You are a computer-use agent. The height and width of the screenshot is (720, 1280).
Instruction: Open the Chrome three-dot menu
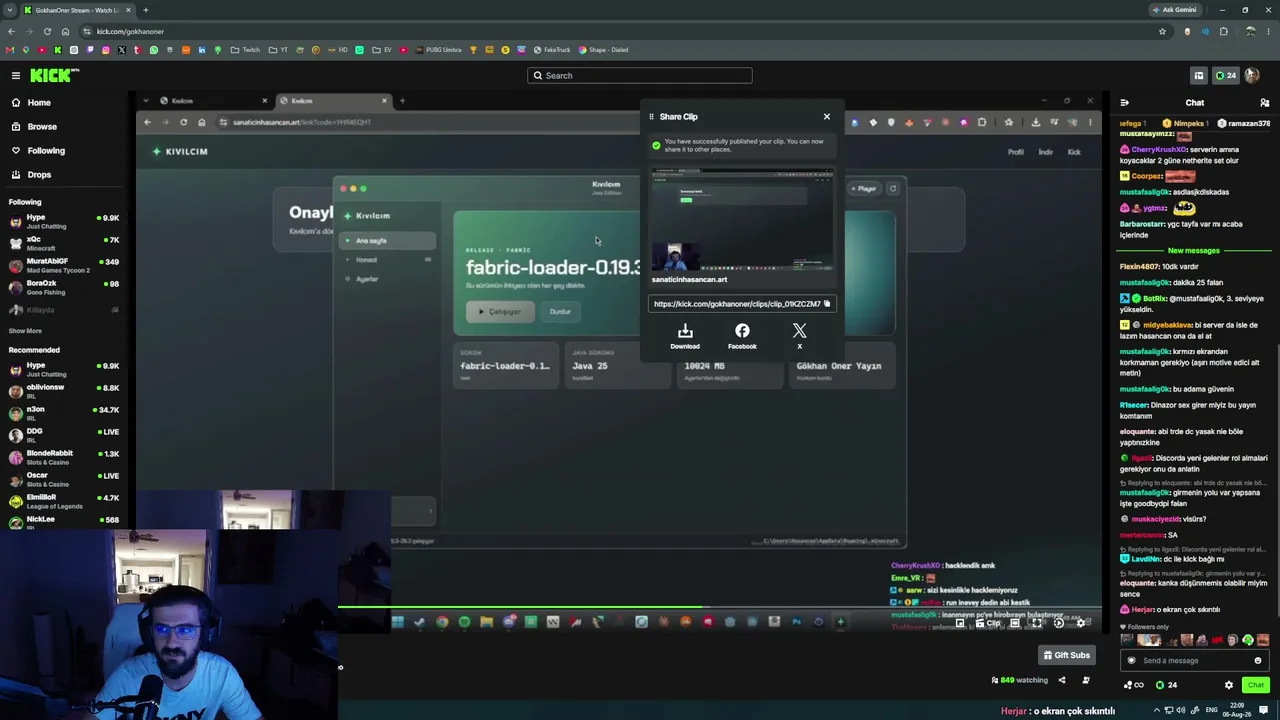[x=1269, y=31]
